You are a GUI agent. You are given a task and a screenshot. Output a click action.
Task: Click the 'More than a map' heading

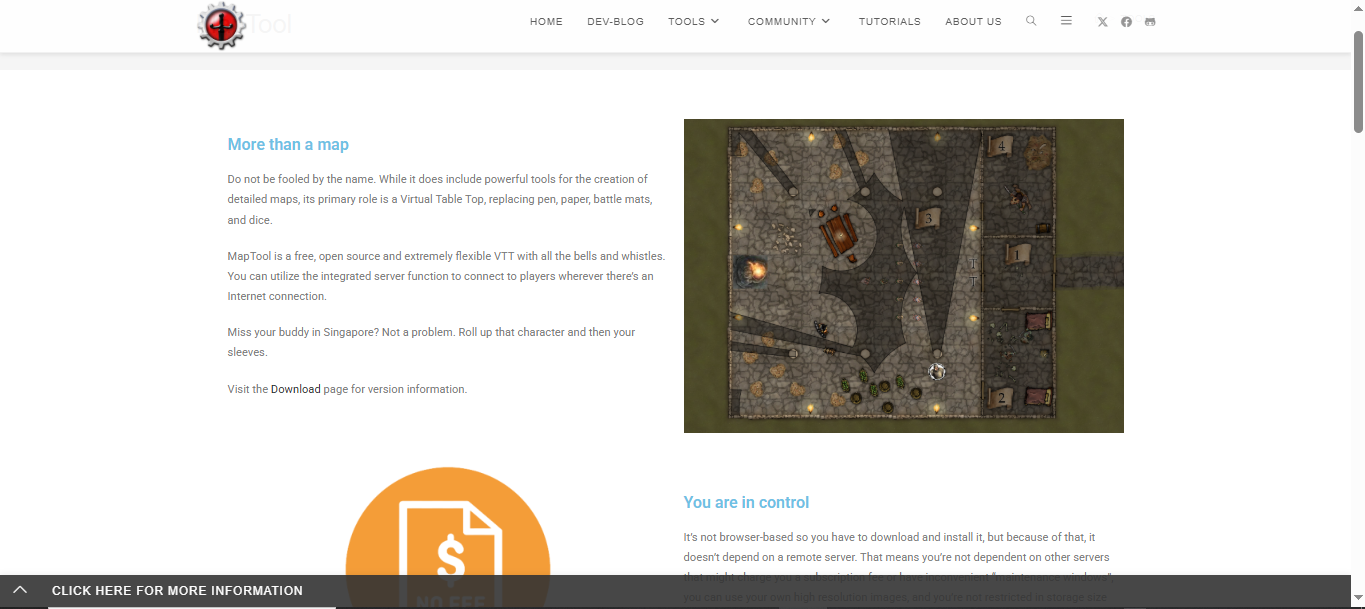288,144
